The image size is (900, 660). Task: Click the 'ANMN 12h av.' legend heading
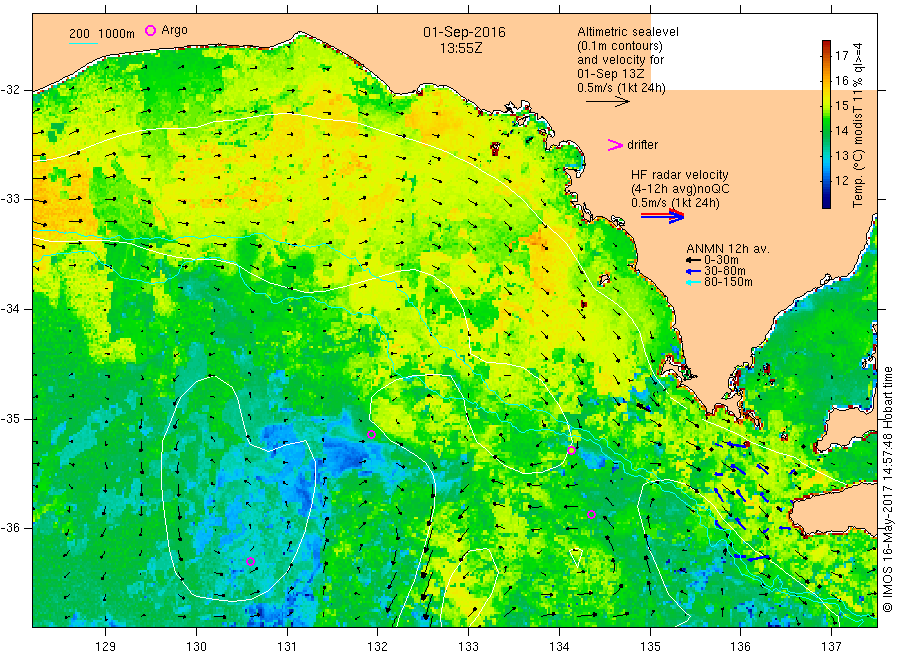(728, 249)
